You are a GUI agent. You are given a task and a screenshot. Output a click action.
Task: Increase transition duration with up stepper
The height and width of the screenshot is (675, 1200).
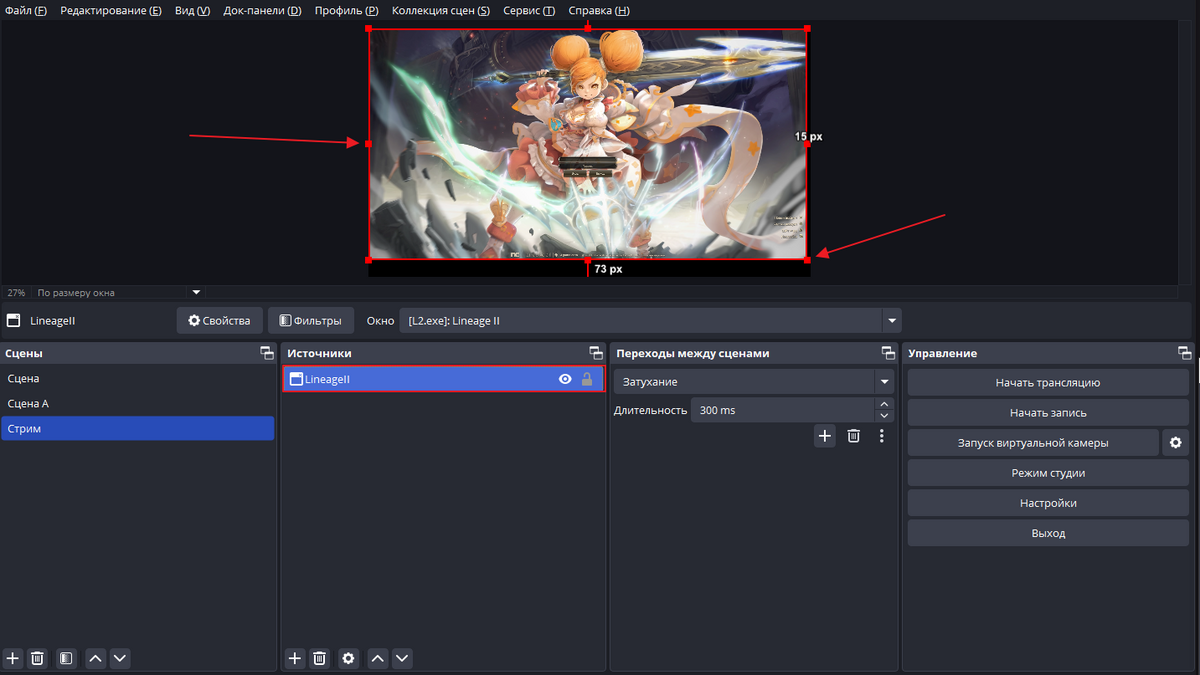[884, 404]
